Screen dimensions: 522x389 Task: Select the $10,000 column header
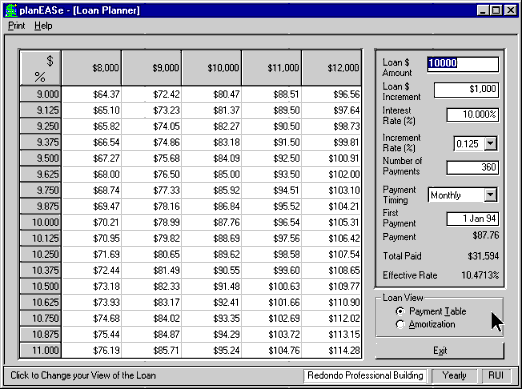(x=212, y=68)
